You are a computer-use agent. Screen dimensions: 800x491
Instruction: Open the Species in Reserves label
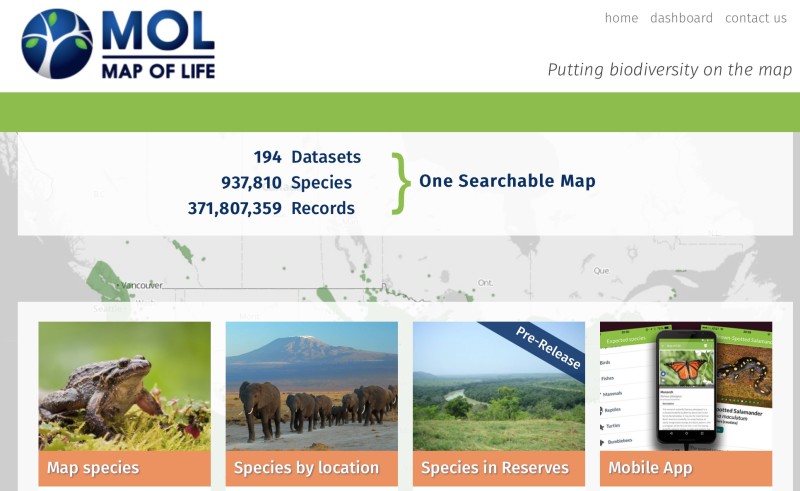coord(499,468)
